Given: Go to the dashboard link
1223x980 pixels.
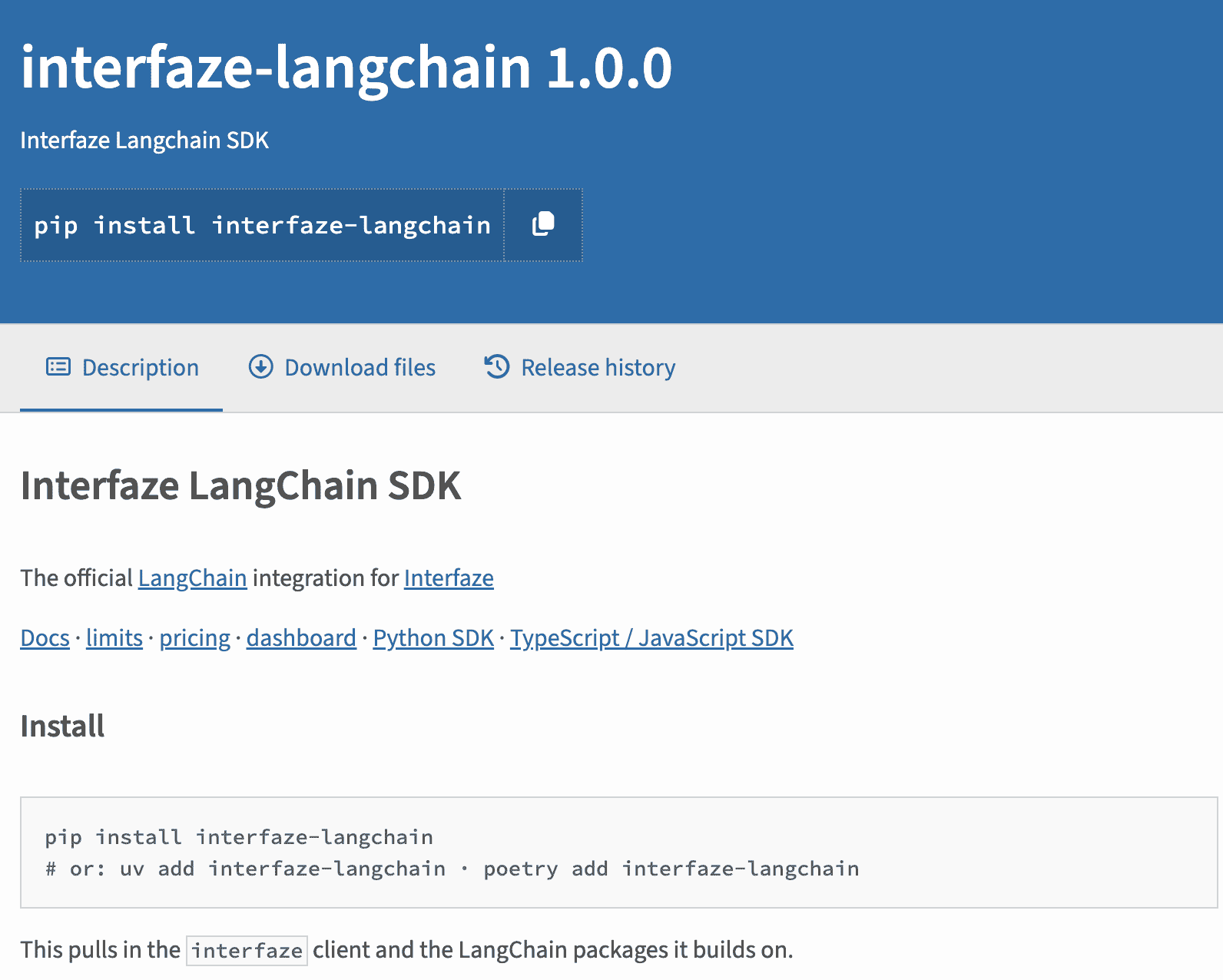Looking at the screenshot, I should tap(301, 637).
